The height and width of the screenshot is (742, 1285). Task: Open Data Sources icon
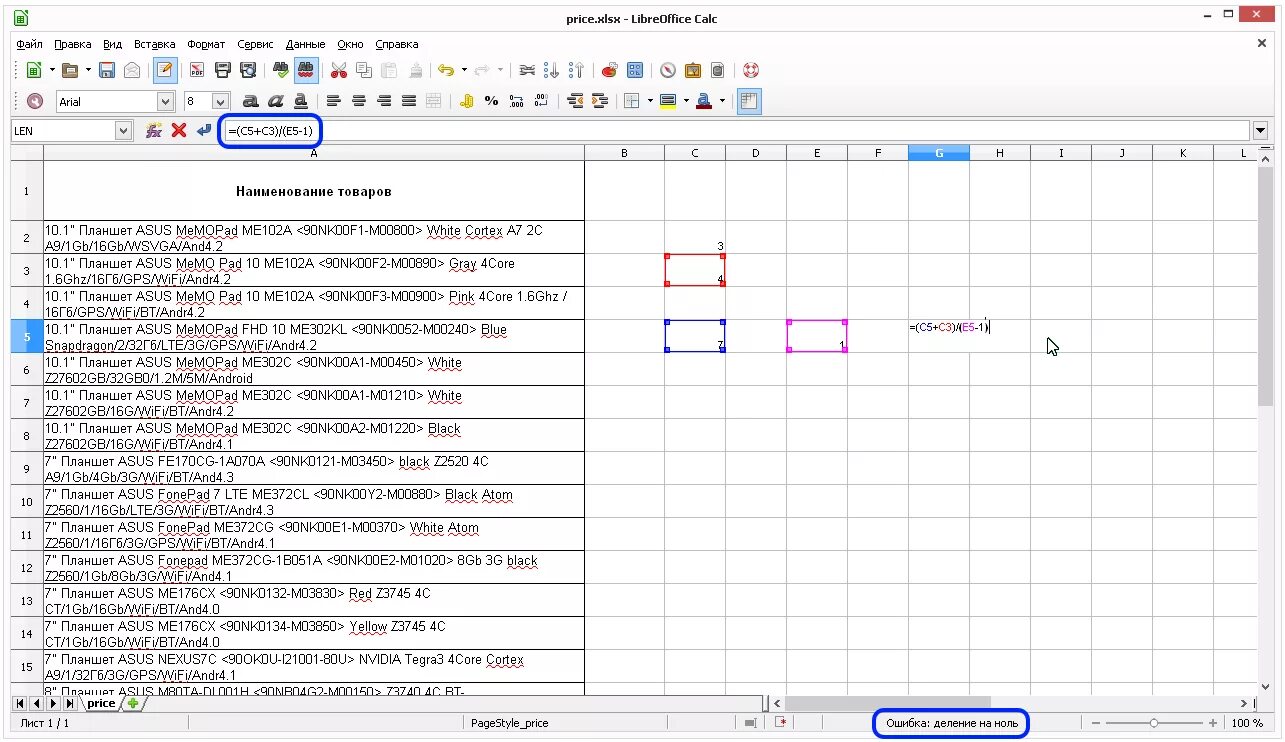[x=717, y=70]
